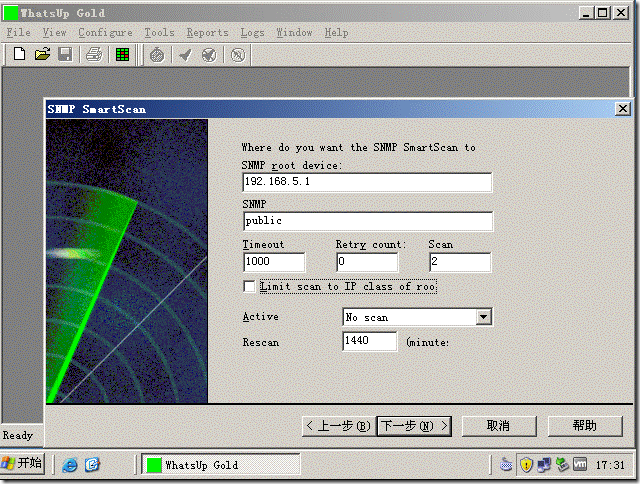Open the Reports menu
640x484 pixels.
[x=207, y=33]
